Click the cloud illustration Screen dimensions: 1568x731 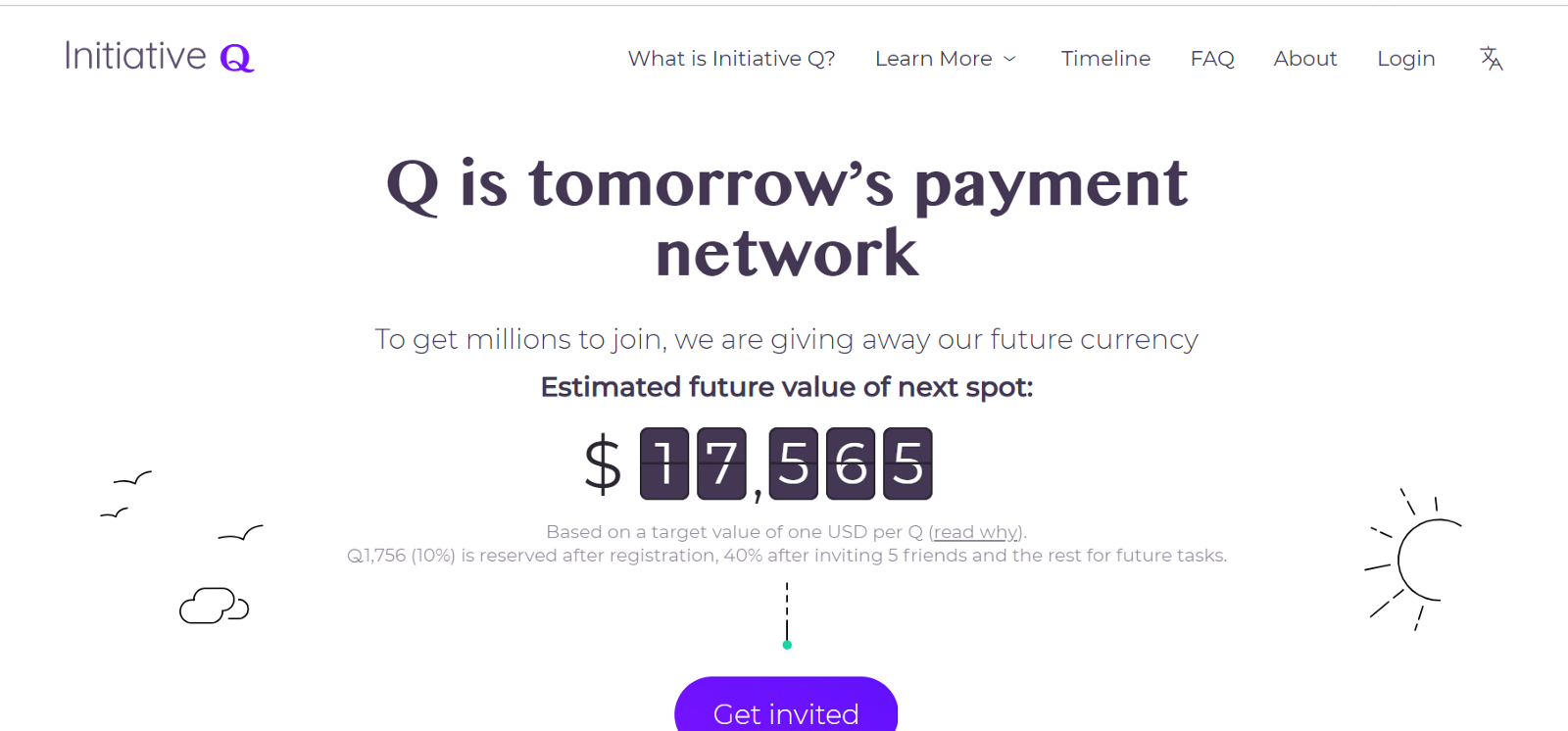click(214, 606)
